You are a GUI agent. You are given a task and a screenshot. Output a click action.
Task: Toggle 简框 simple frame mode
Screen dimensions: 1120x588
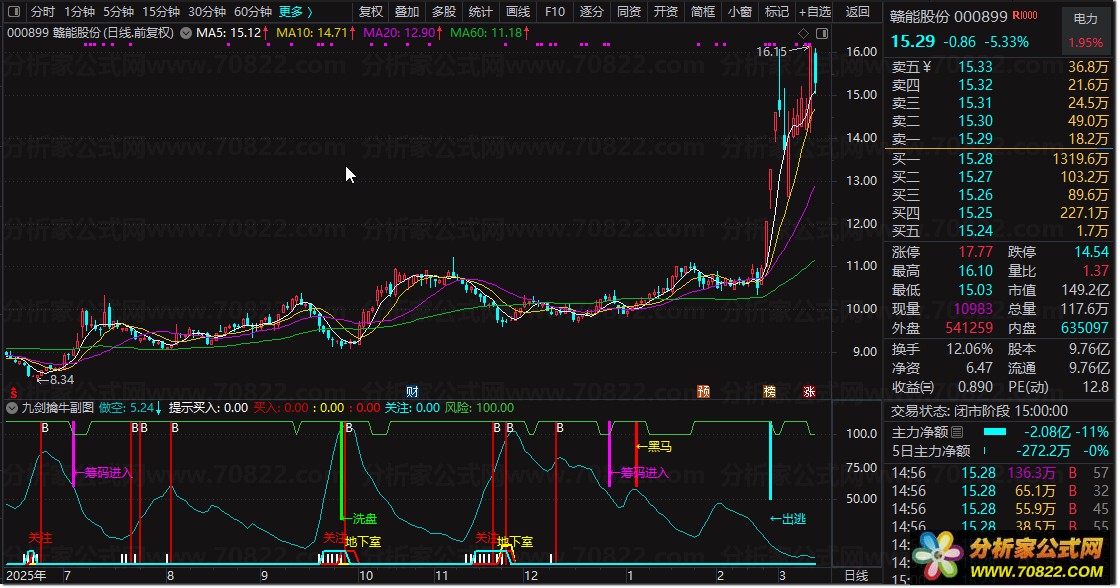tap(703, 11)
